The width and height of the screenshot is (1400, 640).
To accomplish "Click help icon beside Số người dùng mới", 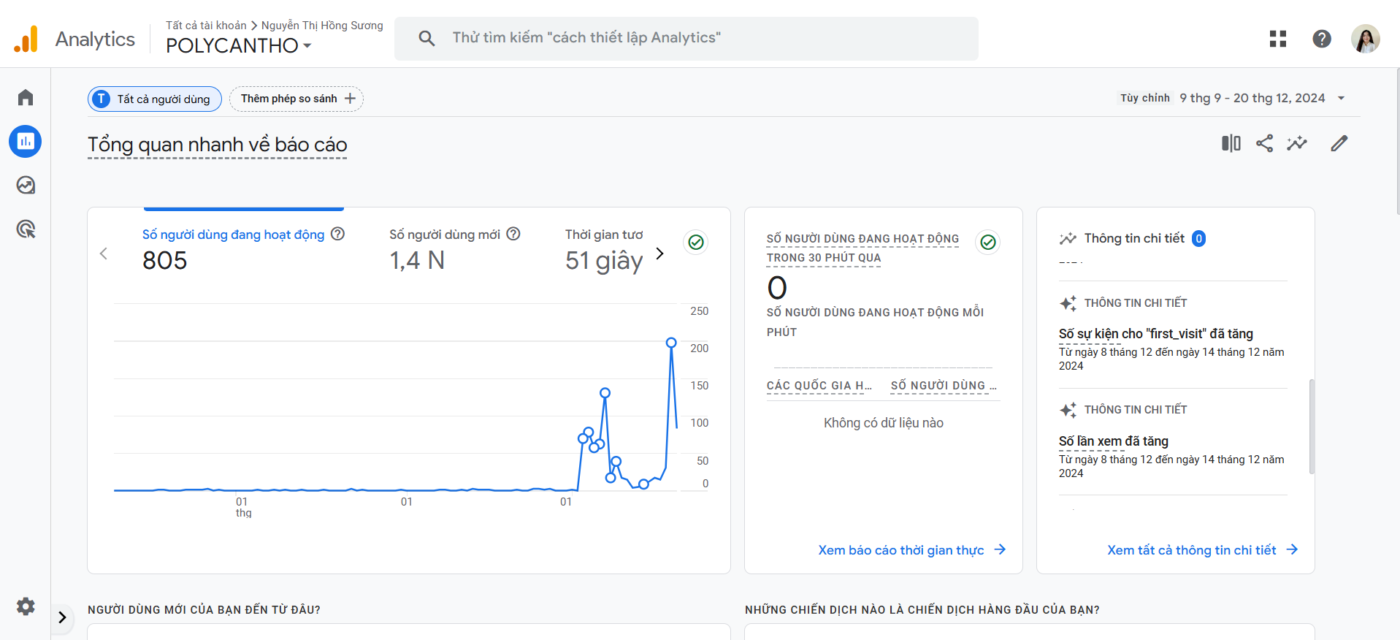I will pos(513,234).
